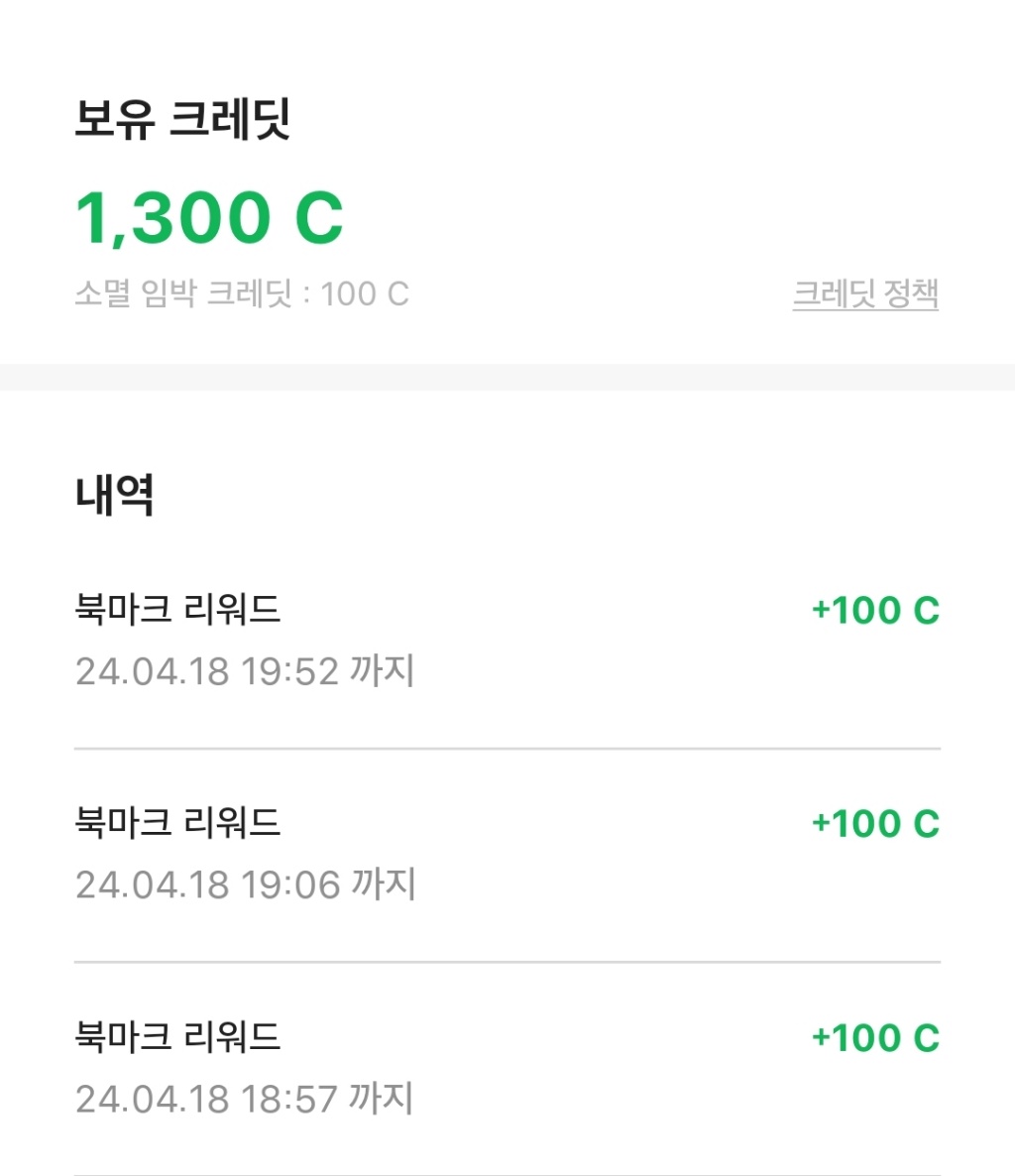Tap the divider line under the 19:06 entry
The height and width of the screenshot is (1176, 1015).
tap(507, 962)
